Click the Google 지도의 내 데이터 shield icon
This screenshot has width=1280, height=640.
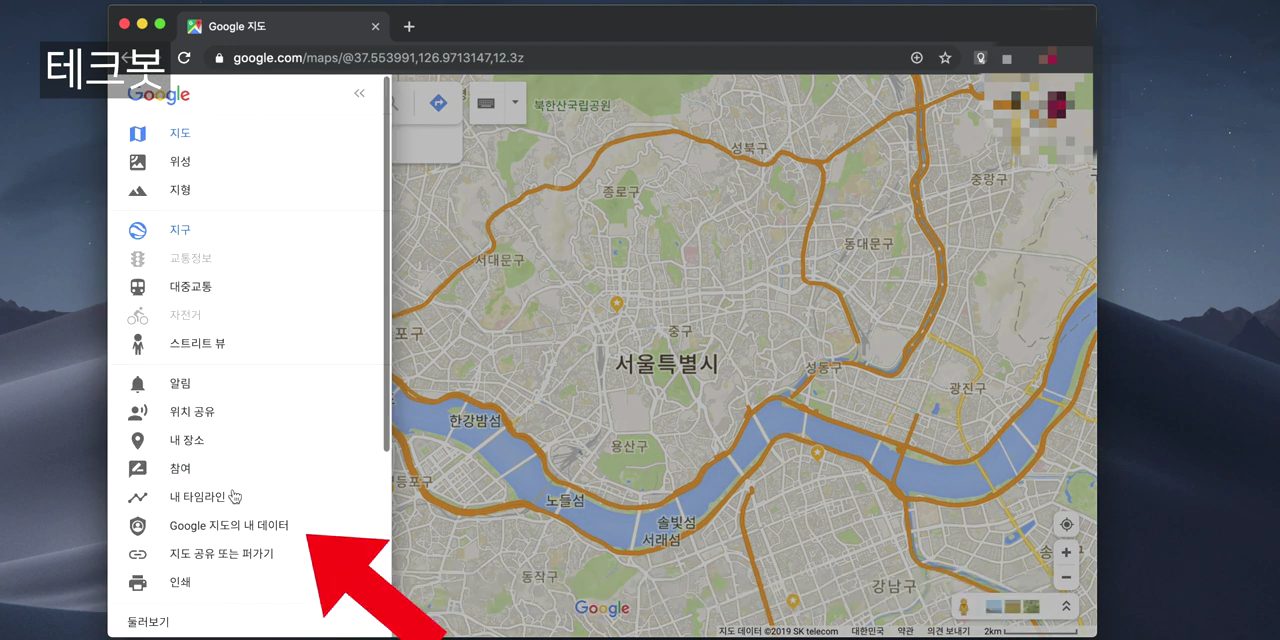tap(138, 526)
